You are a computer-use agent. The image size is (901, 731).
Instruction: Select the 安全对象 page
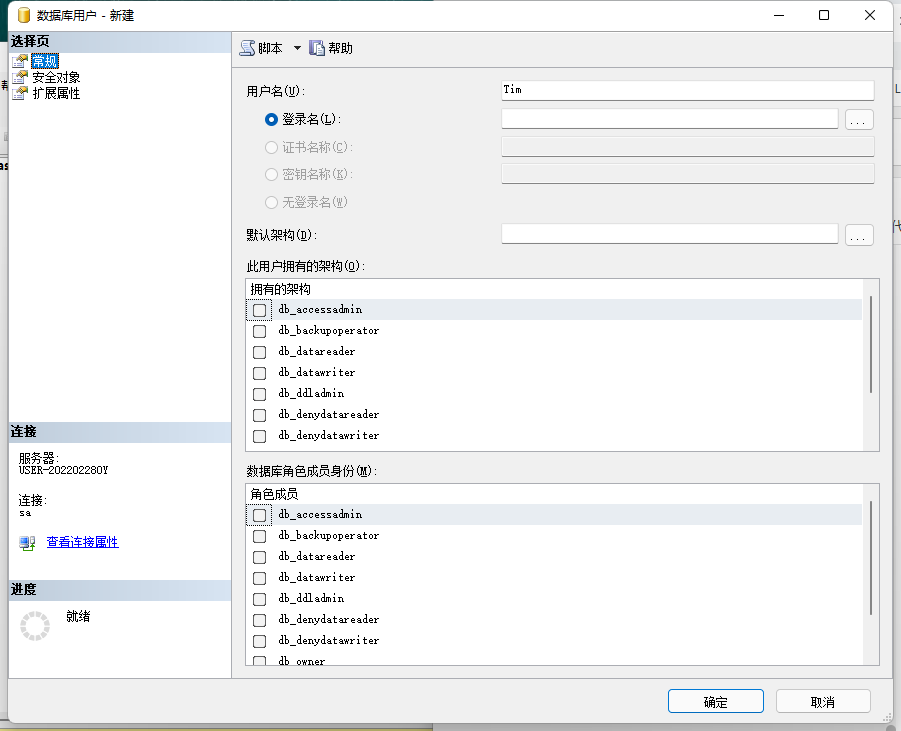[x=56, y=77]
